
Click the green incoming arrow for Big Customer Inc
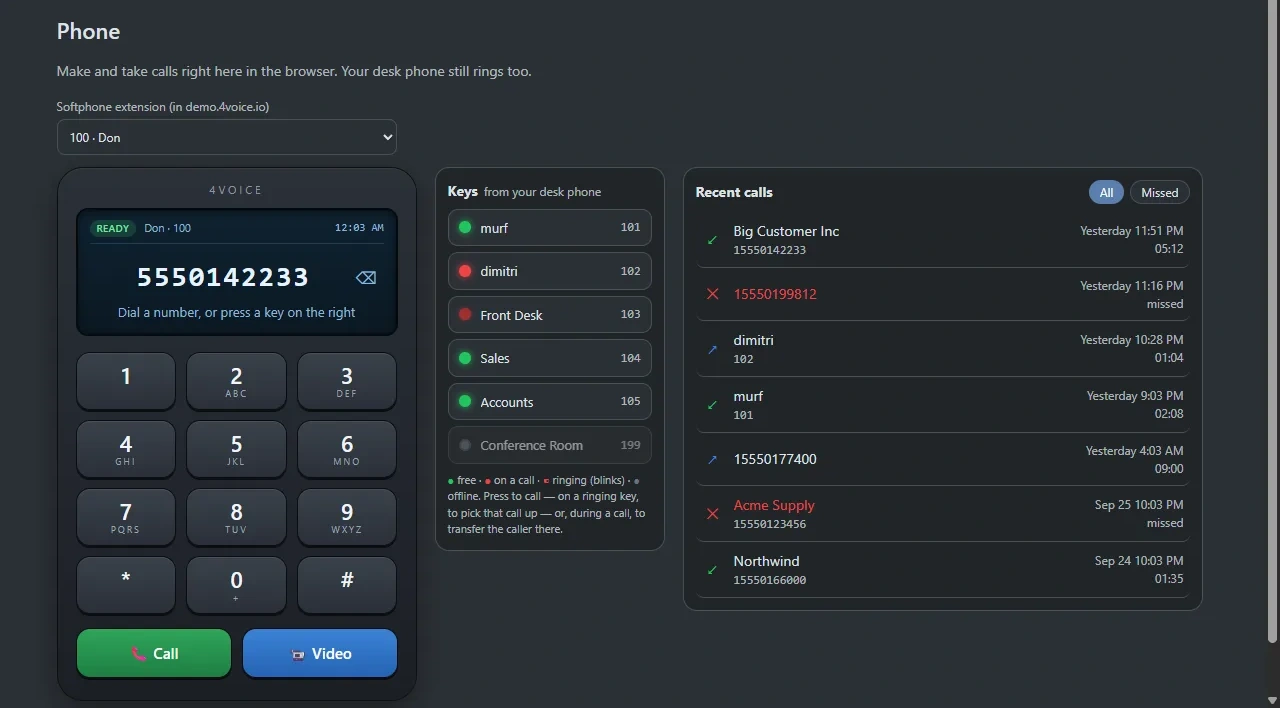(712, 240)
